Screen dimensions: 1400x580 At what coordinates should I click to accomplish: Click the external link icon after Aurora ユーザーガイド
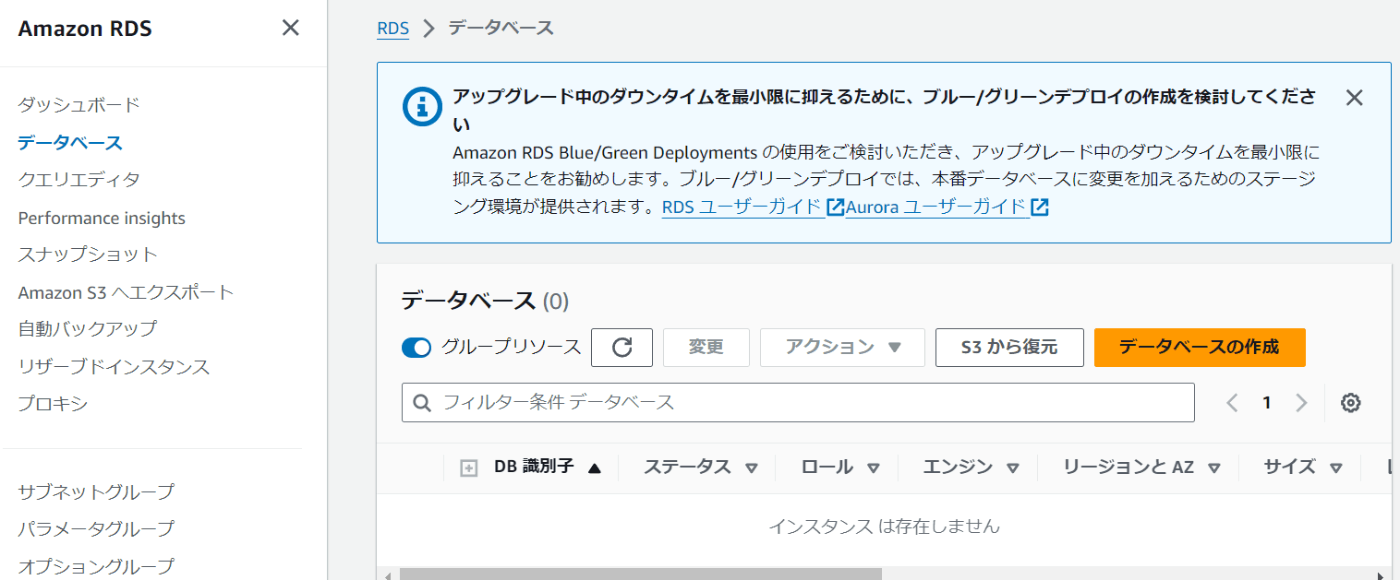tap(1040, 207)
